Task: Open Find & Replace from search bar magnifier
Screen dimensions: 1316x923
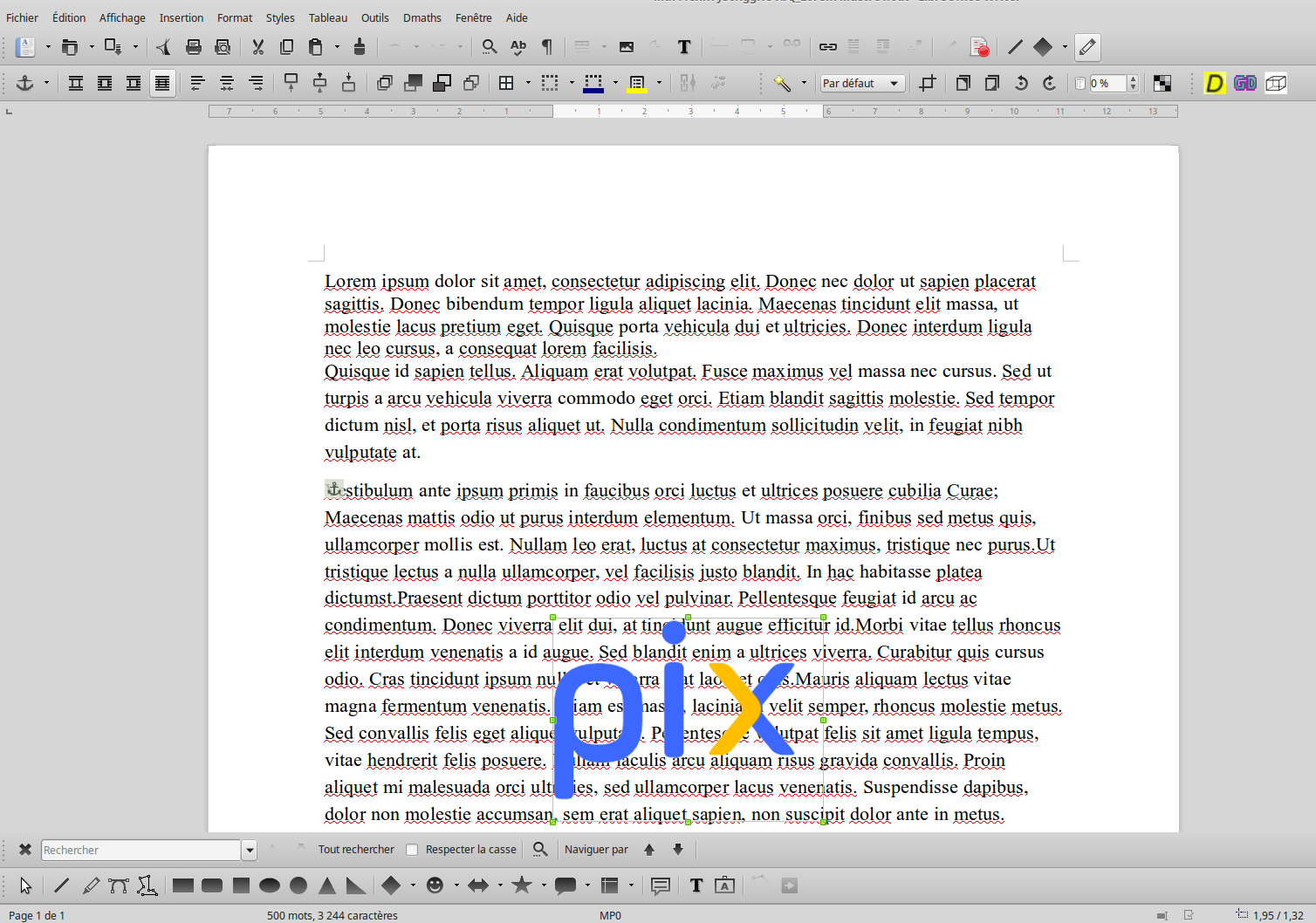Action: click(540, 850)
